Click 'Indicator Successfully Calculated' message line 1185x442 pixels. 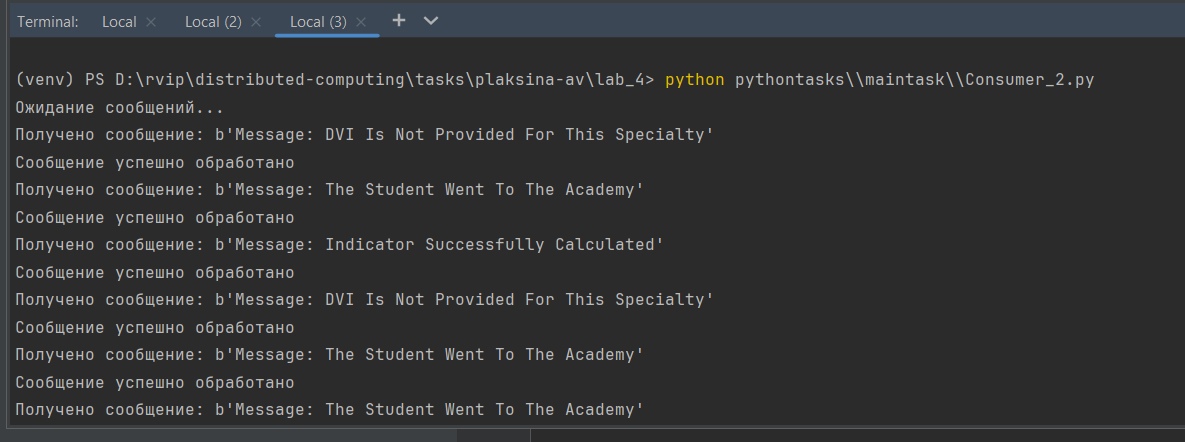click(x=340, y=244)
